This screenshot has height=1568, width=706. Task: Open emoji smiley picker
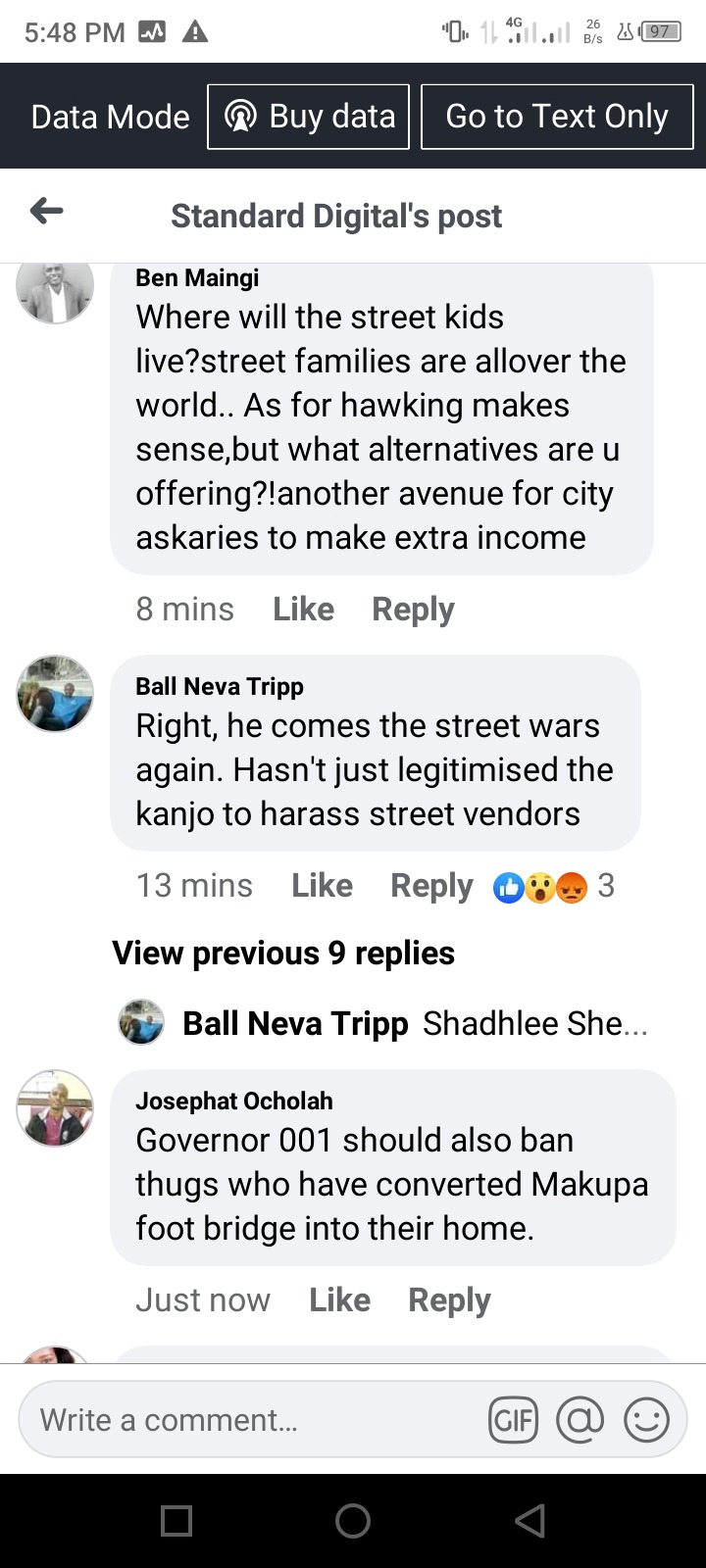pyautogui.click(x=646, y=1419)
